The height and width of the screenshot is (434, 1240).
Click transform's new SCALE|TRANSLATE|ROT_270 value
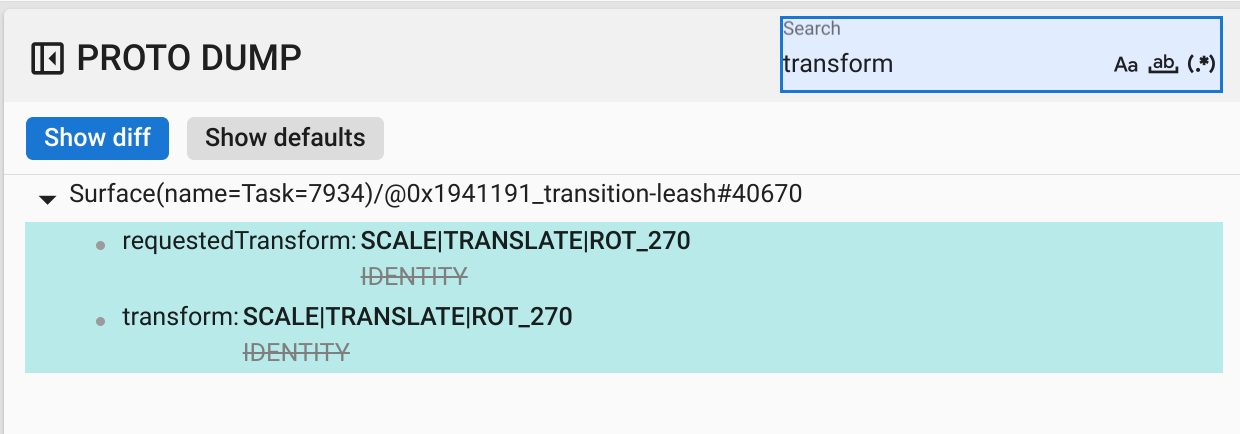(x=408, y=317)
